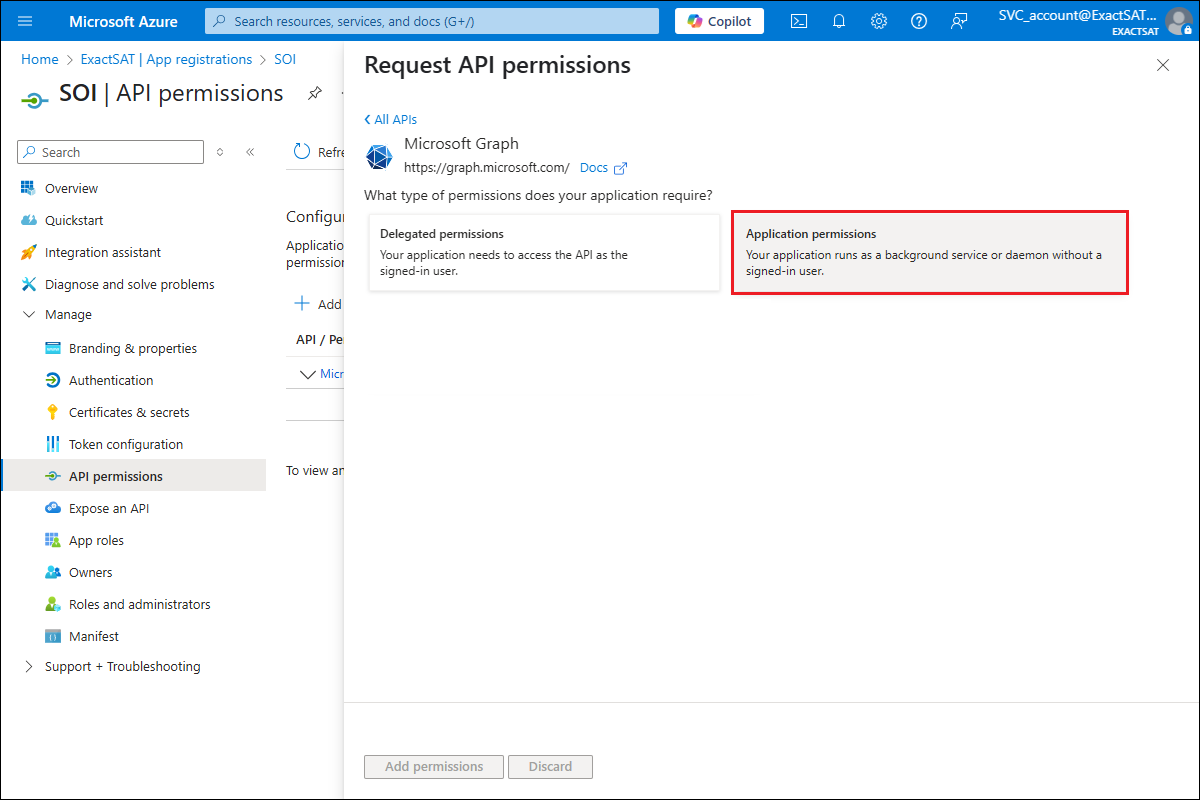
Task: Open portal settings gear
Action: 879,21
